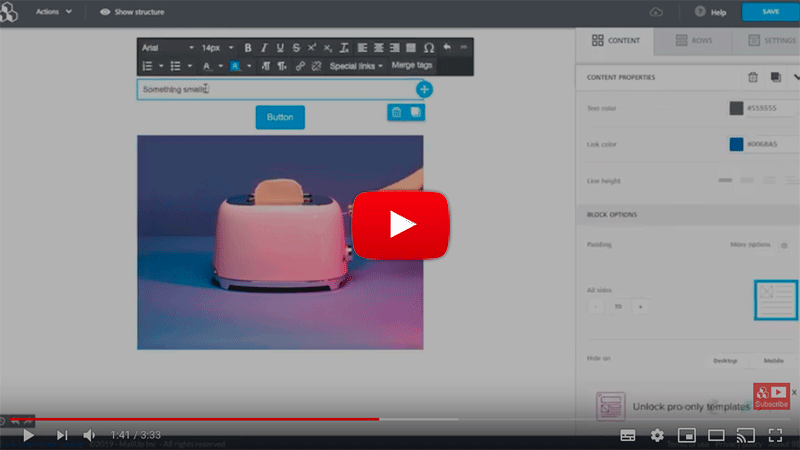Image resolution: width=800 pixels, height=450 pixels.
Task: Switch to the Content tab
Action: coord(615,40)
